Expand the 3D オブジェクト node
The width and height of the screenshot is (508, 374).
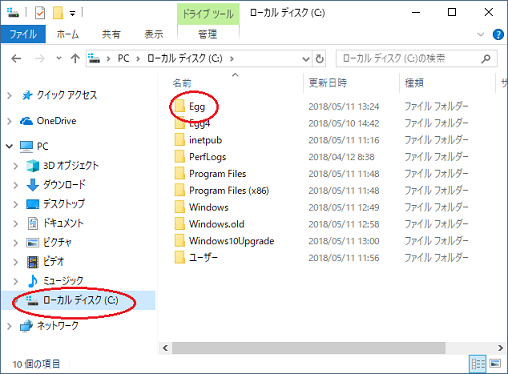16,166
